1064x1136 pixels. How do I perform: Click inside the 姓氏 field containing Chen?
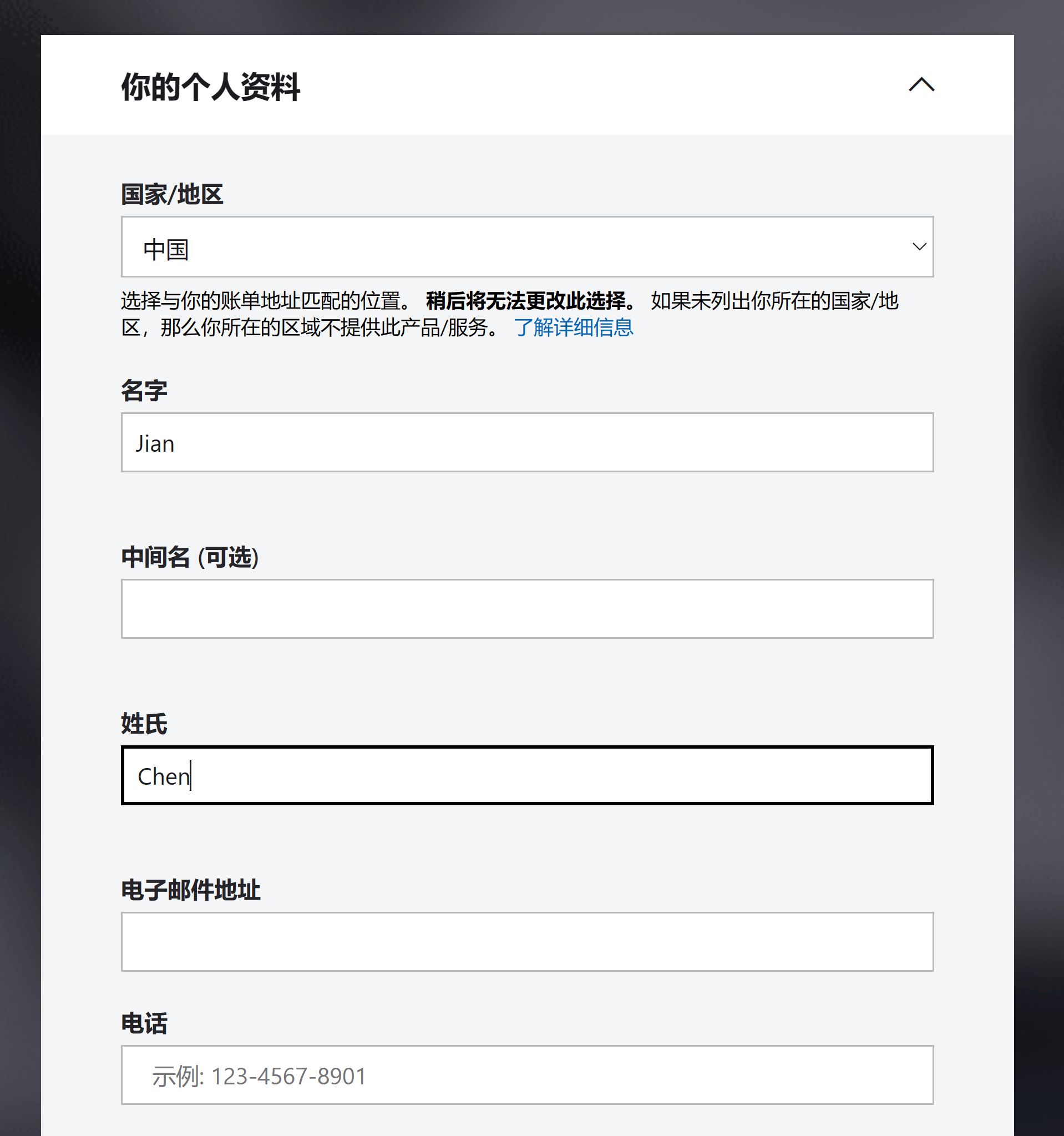coord(526,775)
